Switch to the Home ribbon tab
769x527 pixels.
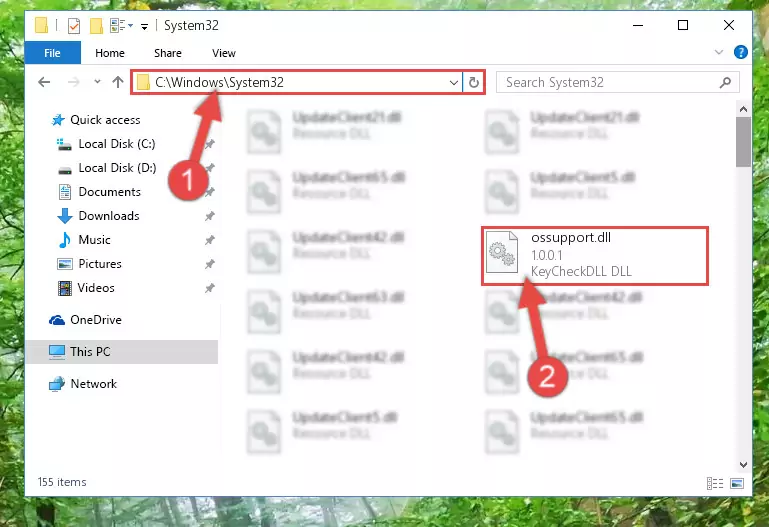110,53
